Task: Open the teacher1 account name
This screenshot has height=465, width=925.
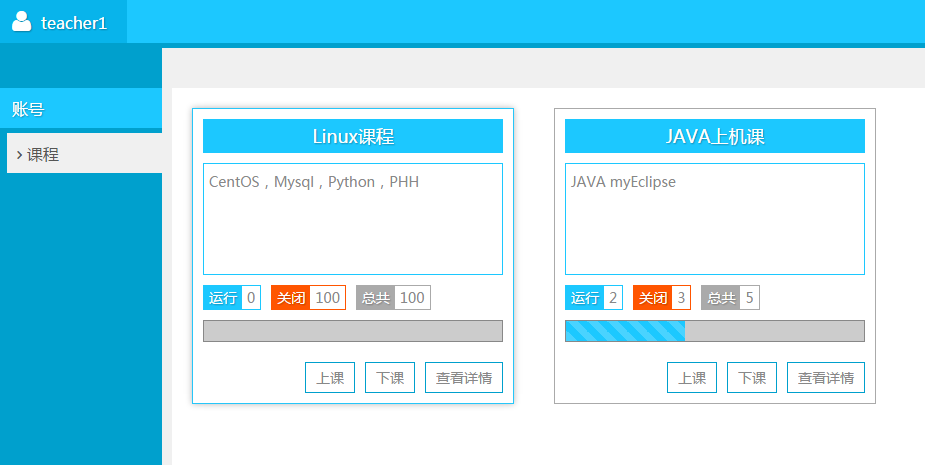Action: click(x=74, y=23)
